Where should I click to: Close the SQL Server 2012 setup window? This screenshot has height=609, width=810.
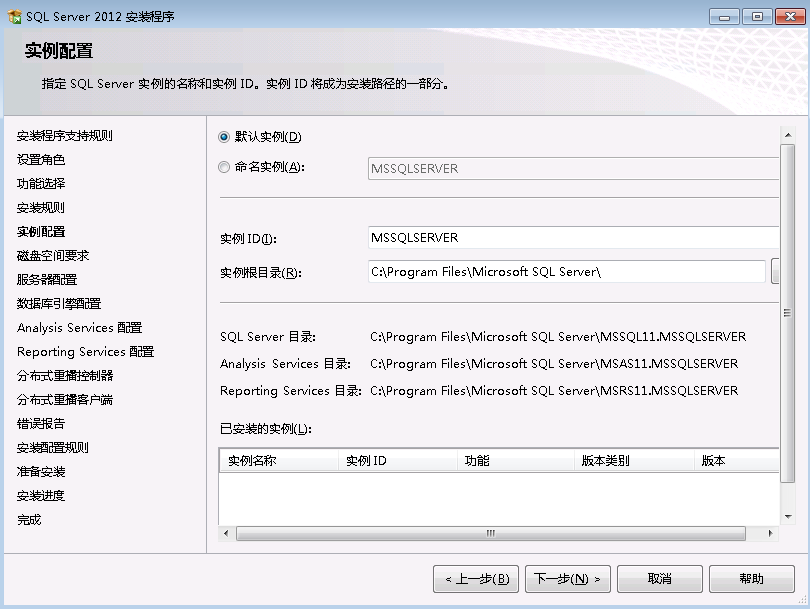click(790, 17)
